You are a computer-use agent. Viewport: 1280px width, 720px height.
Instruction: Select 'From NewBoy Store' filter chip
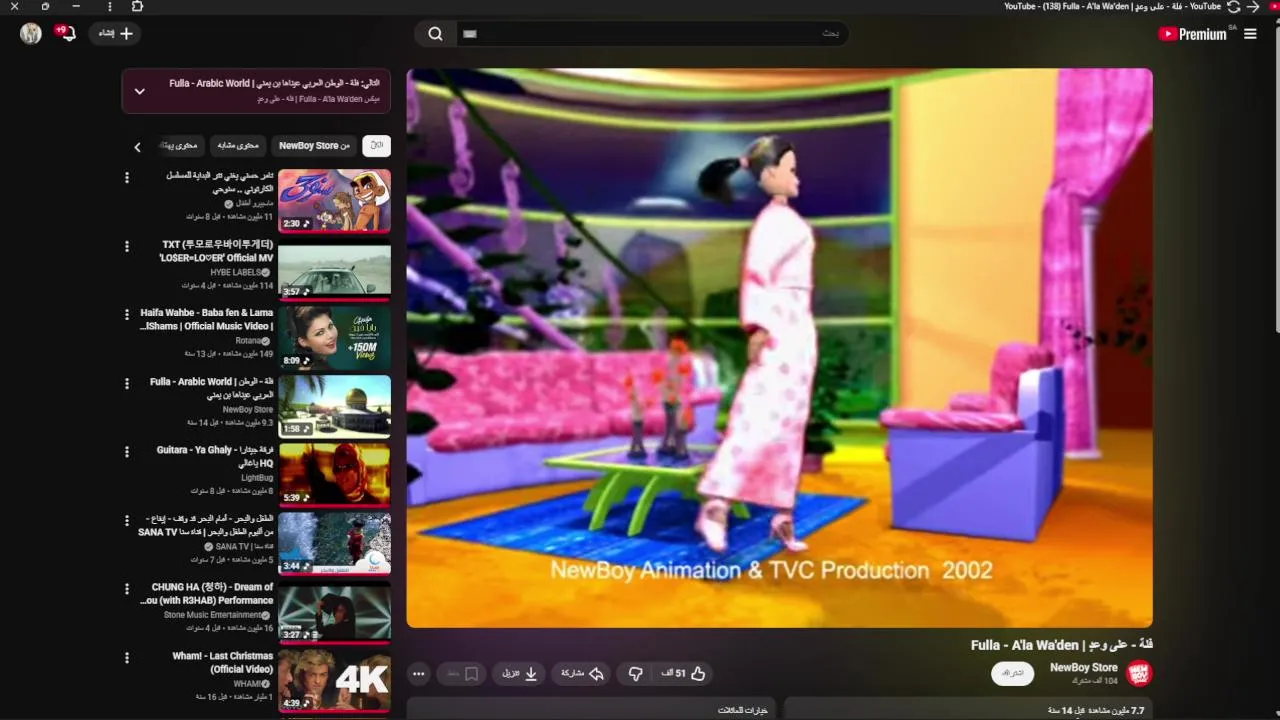click(x=314, y=146)
